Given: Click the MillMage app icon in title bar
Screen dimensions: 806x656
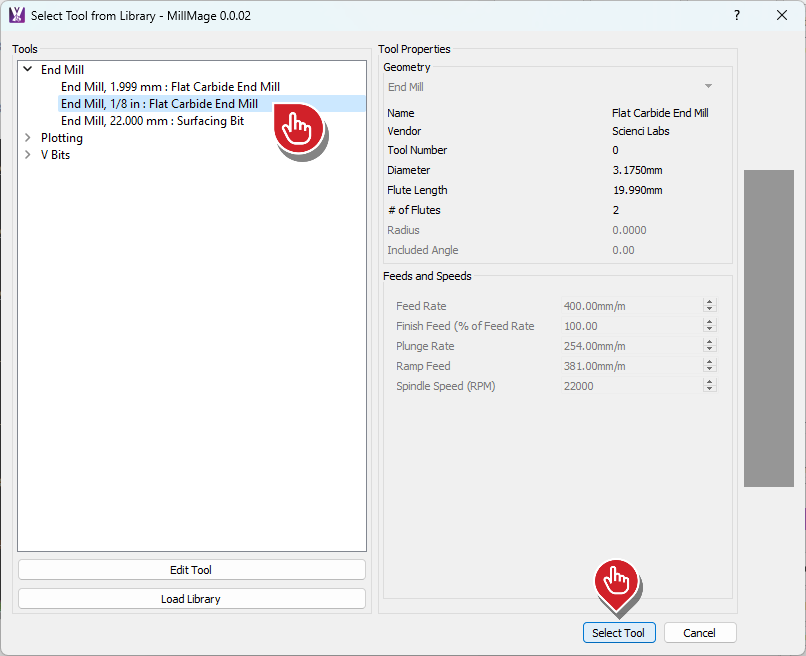Looking at the screenshot, I should click(x=16, y=15).
